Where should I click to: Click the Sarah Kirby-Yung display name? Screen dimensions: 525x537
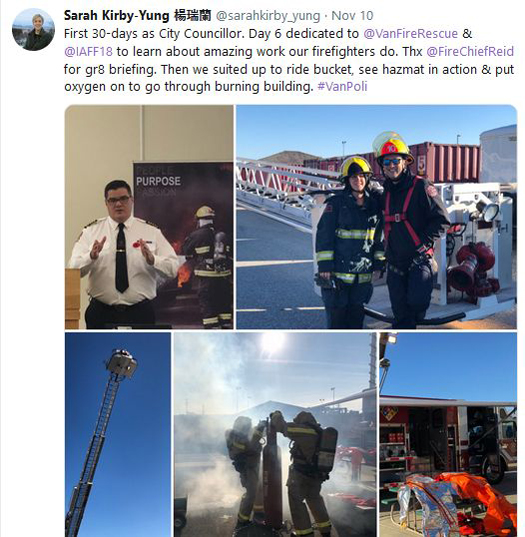116,15
